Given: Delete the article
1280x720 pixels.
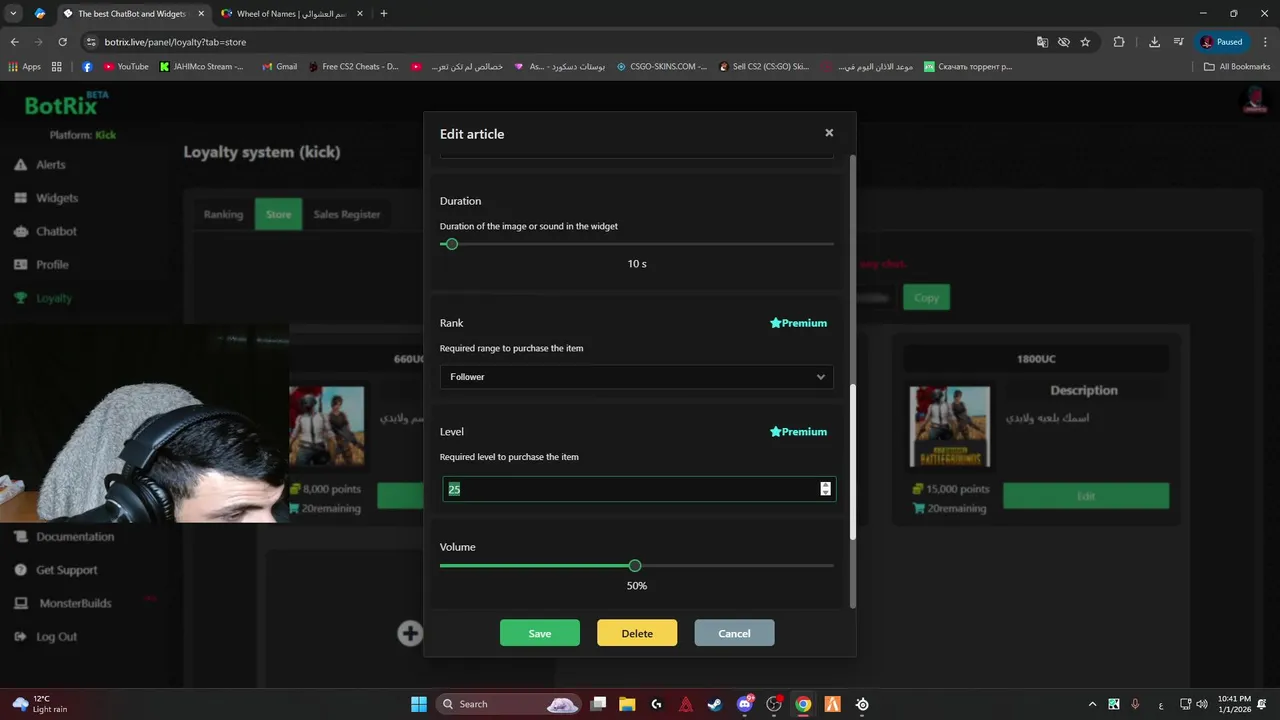Looking at the screenshot, I should coord(637,633).
